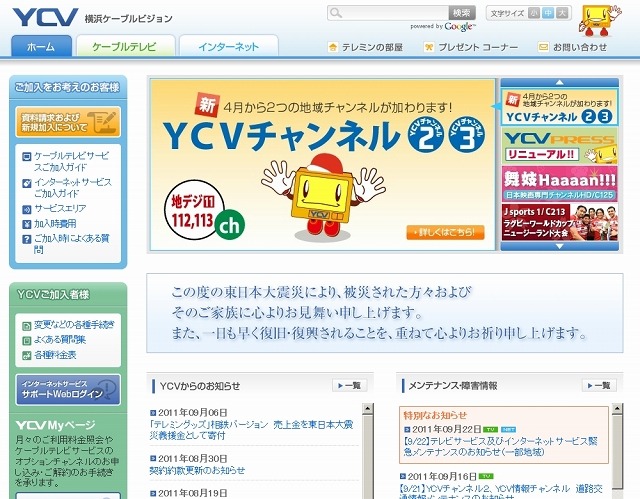Open 契約約款更新のお知らせ link

pyautogui.click(x=197, y=470)
